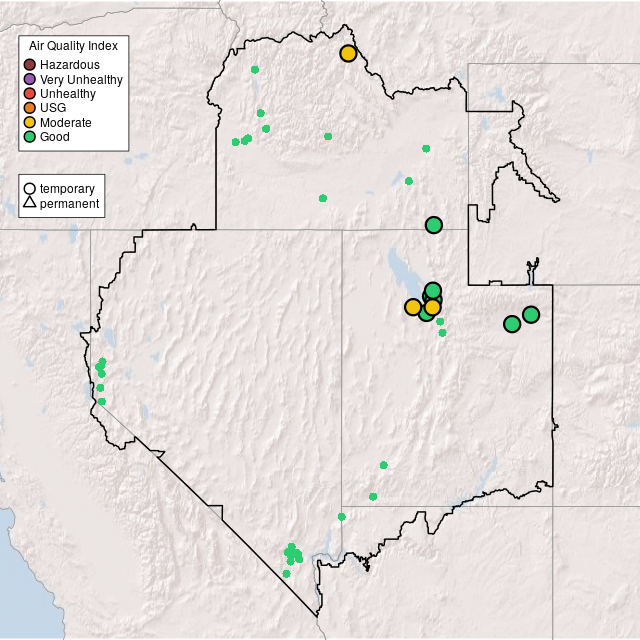Click the Air Quality Index legend title
Viewport: 640px width, 640px height.
pyautogui.click(x=74, y=46)
